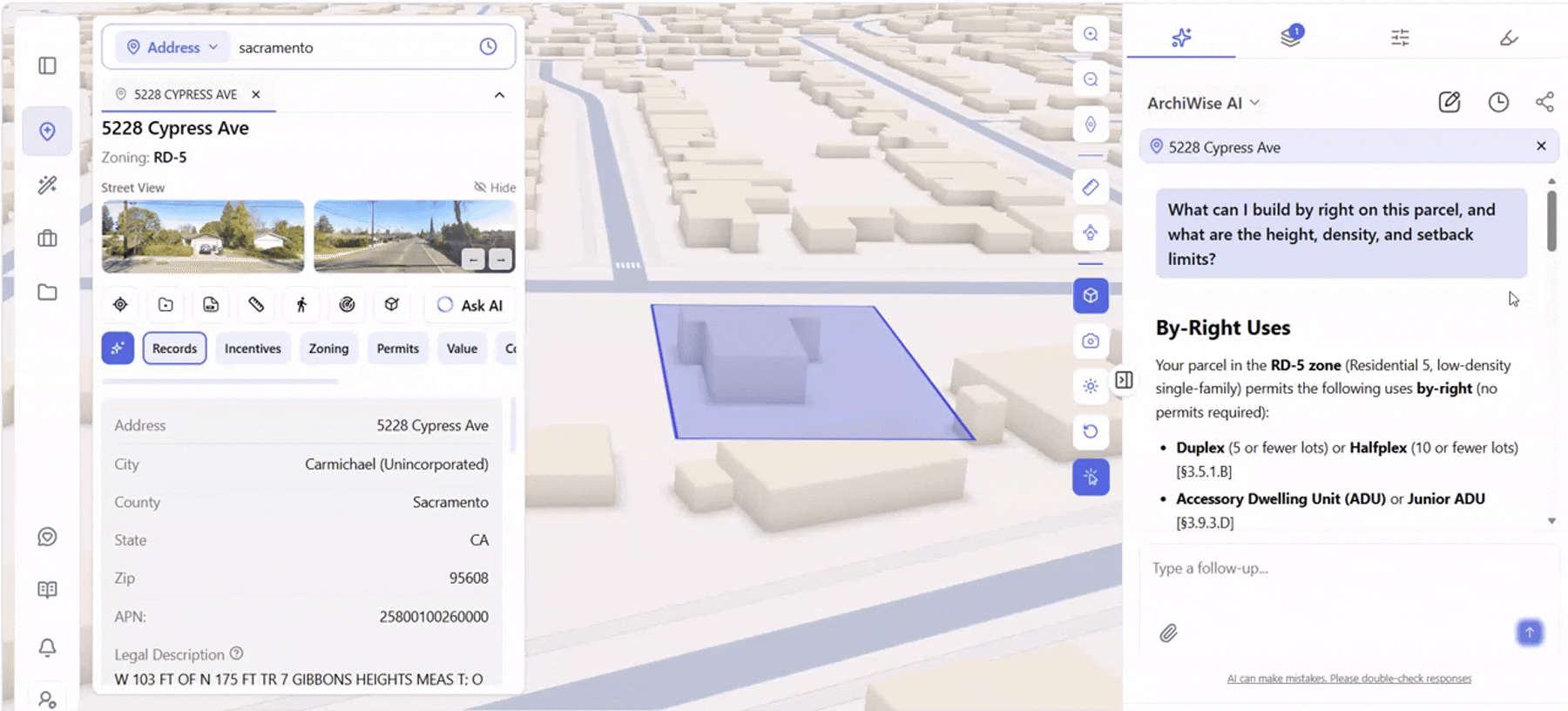Click the sun lighting icon on map
1568x711 pixels.
coord(1091,386)
